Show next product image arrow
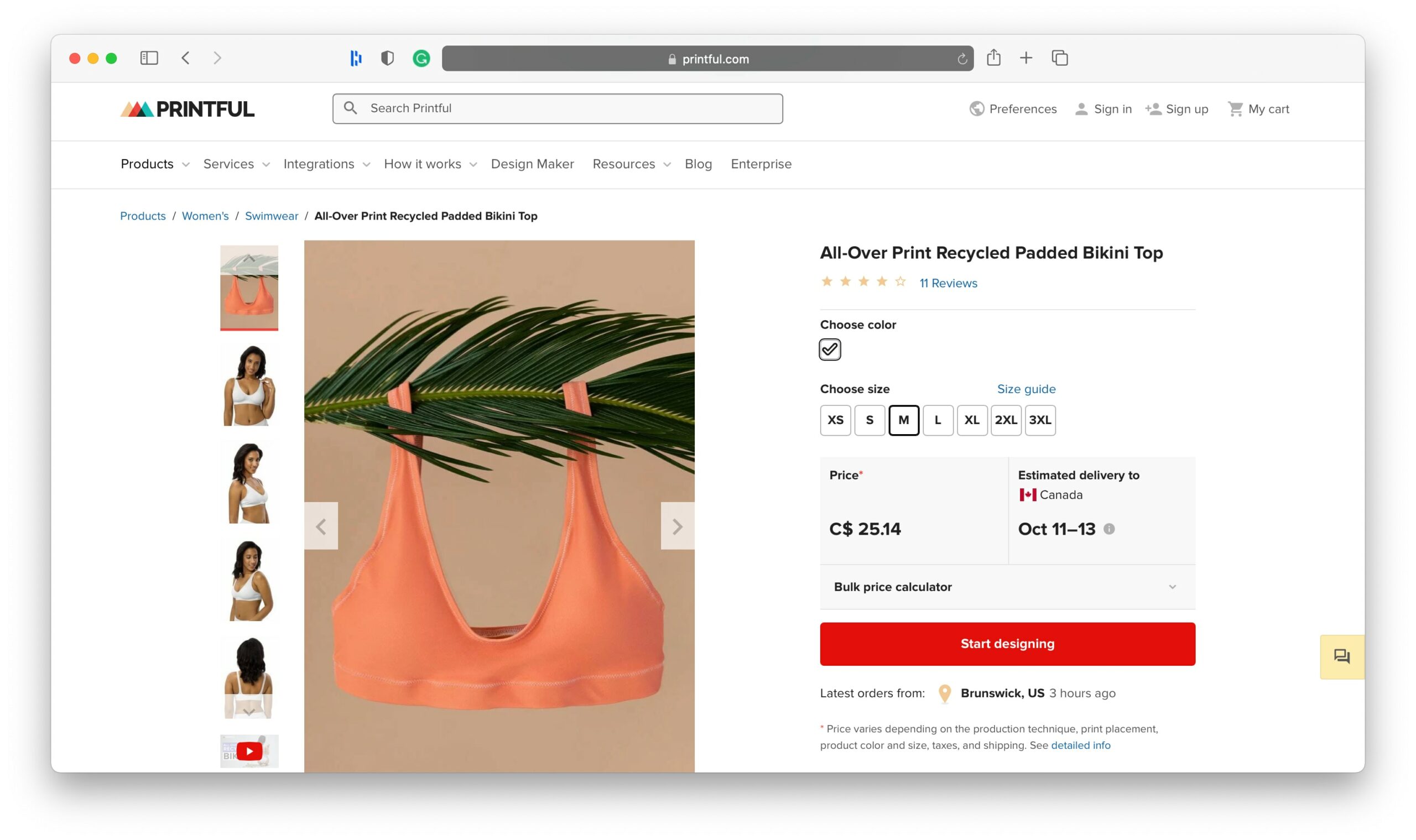Image resolution: width=1416 pixels, height=840 pixels. [677, 526]
